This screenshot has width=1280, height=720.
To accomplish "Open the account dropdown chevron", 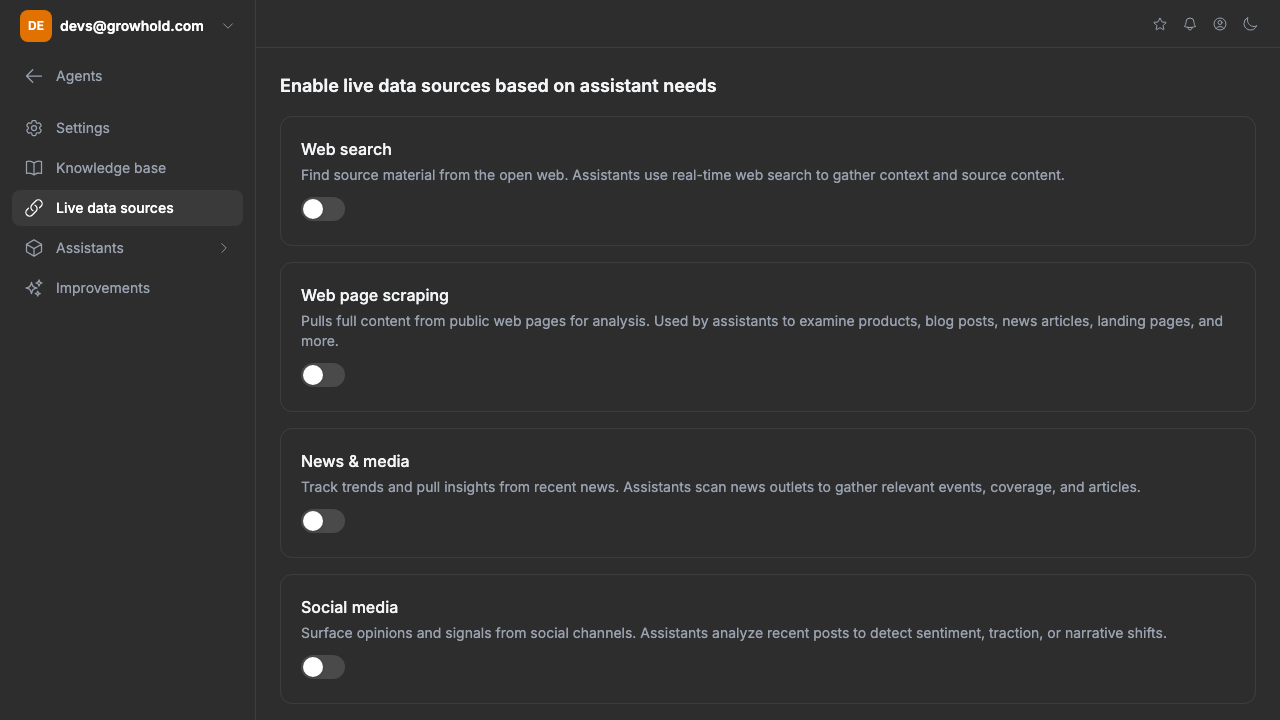I will coord(228,26).
